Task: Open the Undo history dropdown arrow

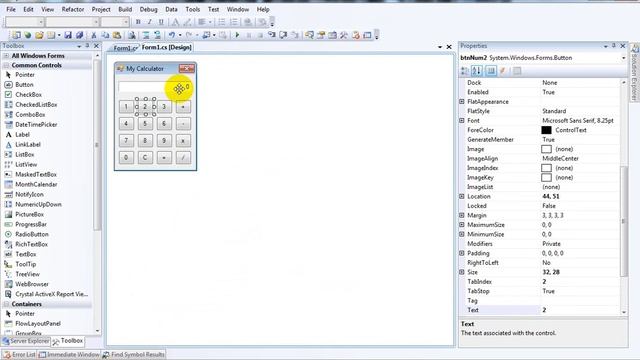Action: (180, 35)
